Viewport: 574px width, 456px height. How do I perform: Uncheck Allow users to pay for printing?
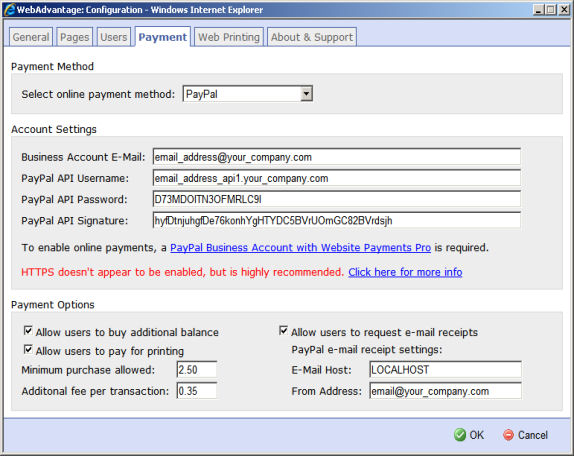pyautogui.click(x=28, y=350)
